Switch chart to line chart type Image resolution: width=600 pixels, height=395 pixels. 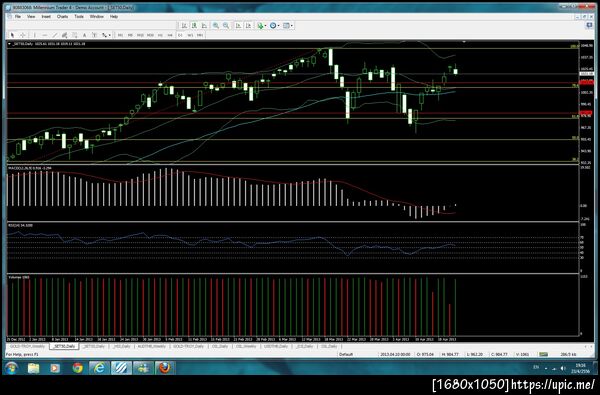coord(204,26)
